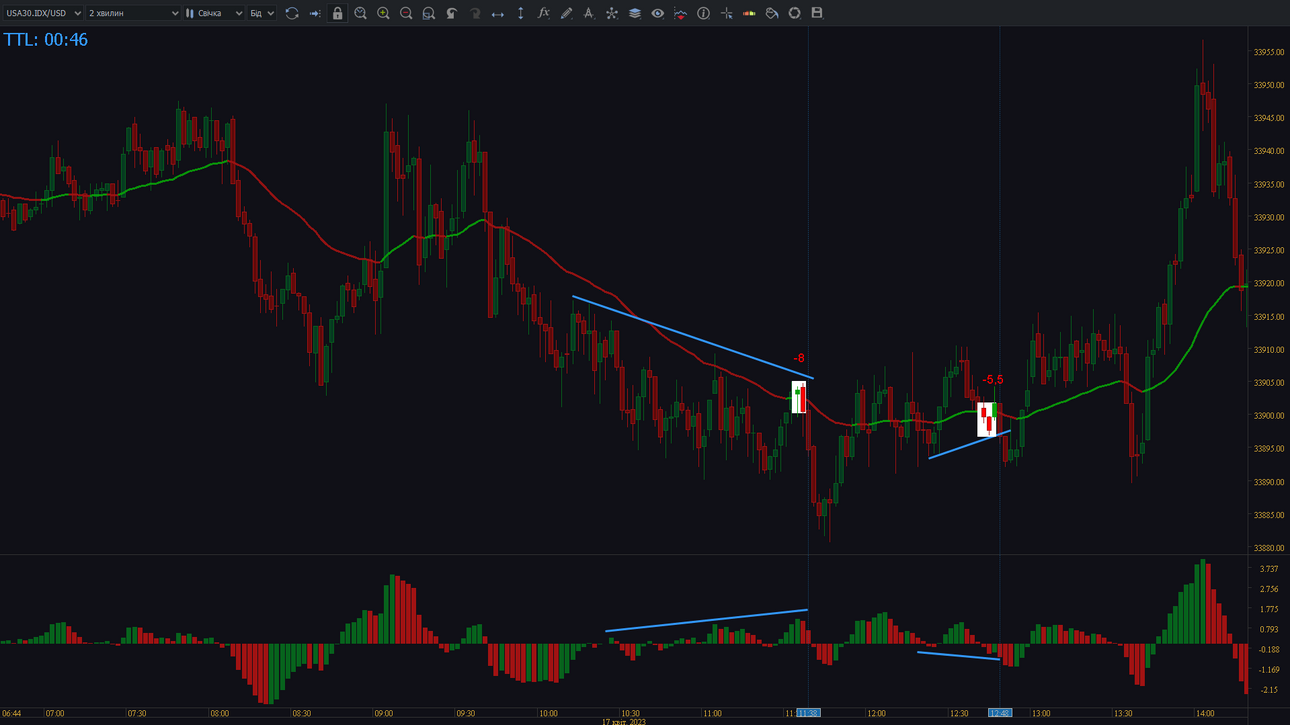Click the camera shutter snapshot icon
Screen dimensions: 1290x725
click(795, 13)
